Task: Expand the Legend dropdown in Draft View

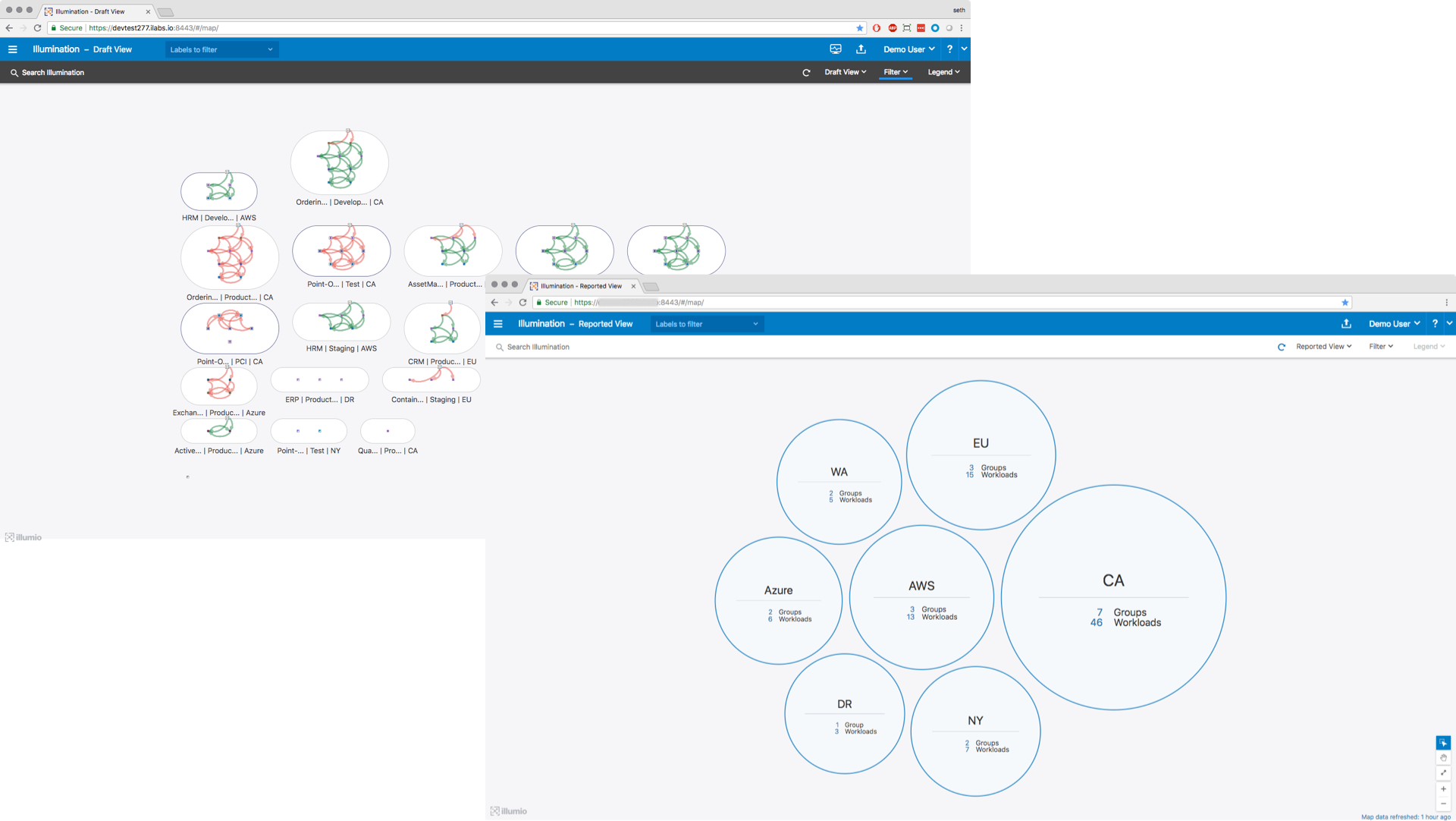Action: [x=943, y=72]
